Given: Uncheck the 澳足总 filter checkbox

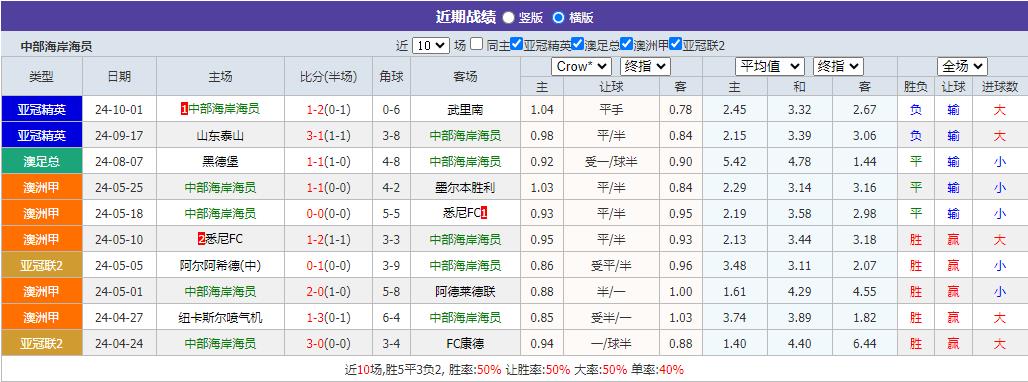Looking at the screenshot, I should pyautogui.click(x=577, y=45).
